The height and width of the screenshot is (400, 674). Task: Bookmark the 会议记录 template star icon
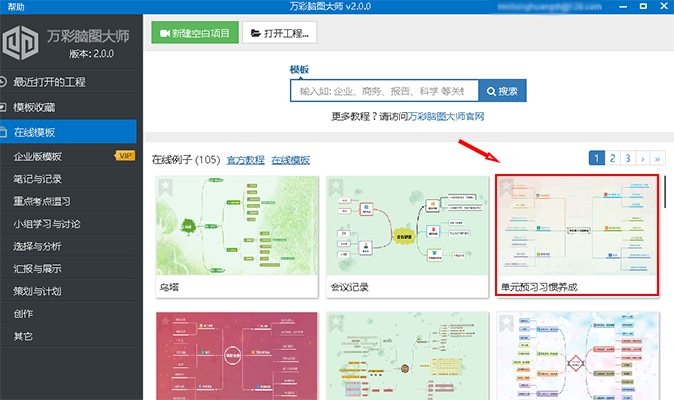(x=337, y=187)
